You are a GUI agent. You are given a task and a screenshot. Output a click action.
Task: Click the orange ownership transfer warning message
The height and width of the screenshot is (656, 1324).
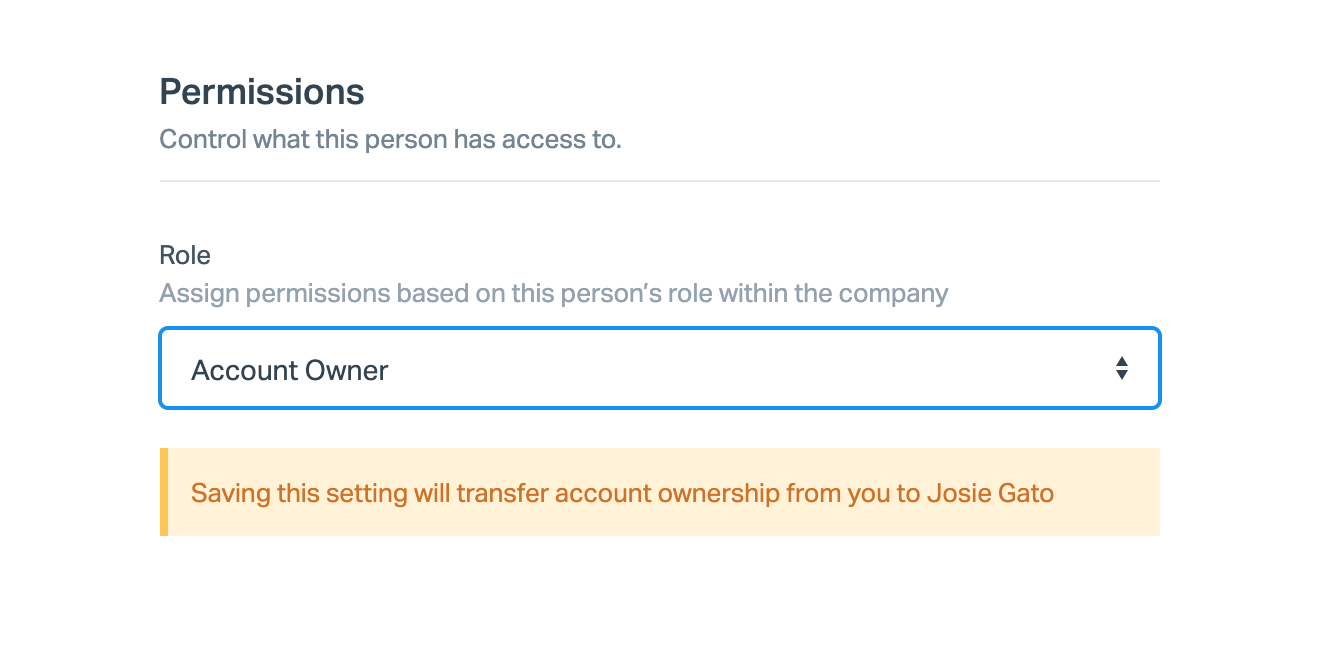tap(622, 493)
